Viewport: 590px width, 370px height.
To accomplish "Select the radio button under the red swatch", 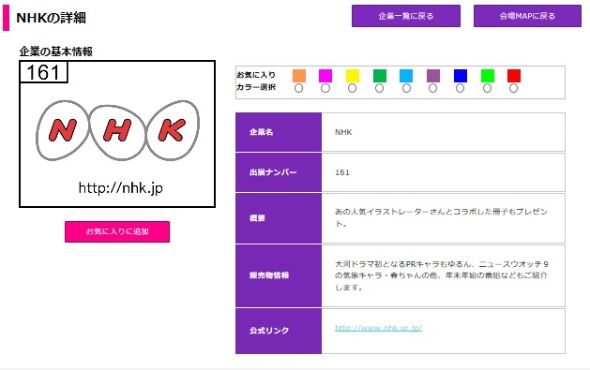I will [514, 88].
